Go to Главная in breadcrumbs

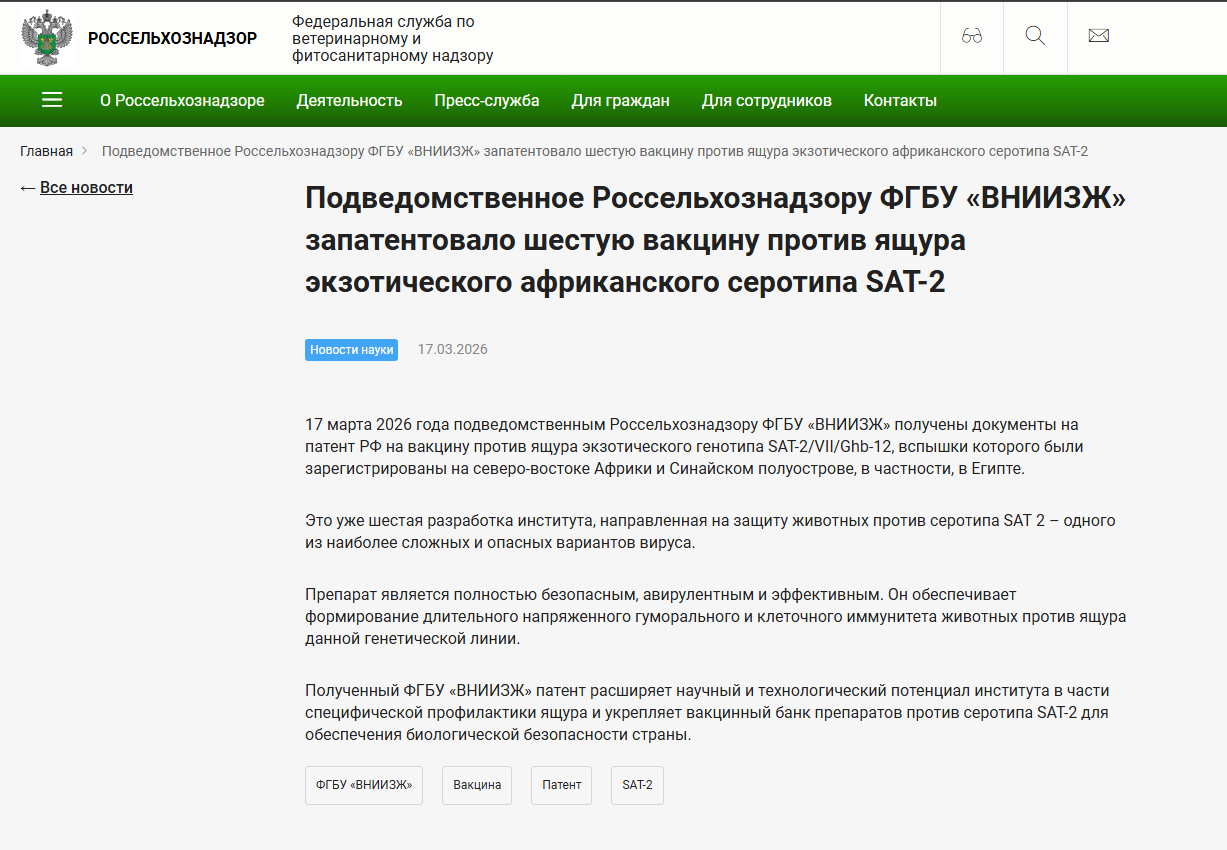coord(47,151)
